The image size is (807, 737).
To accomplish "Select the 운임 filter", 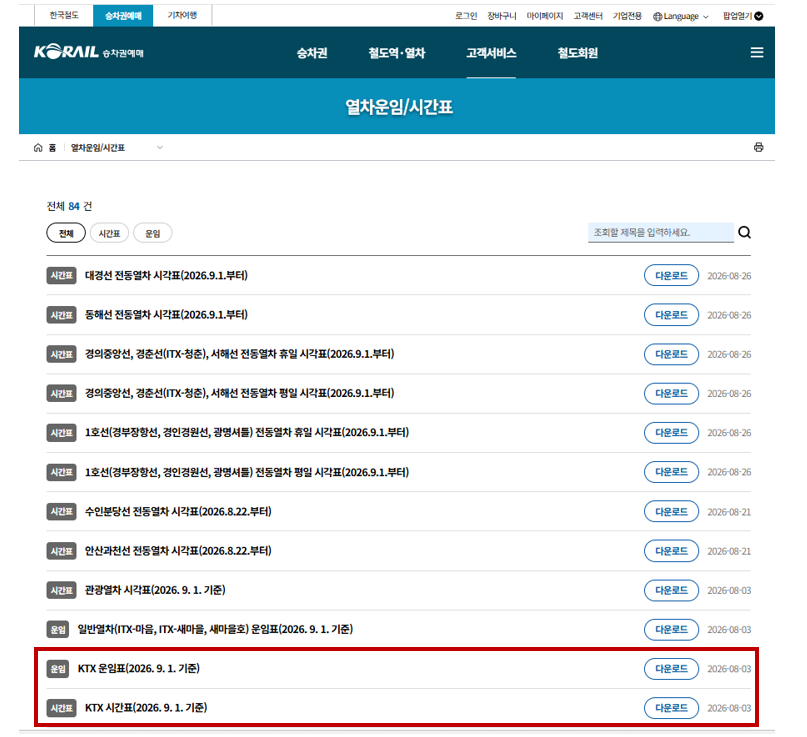I will [152, 233].
